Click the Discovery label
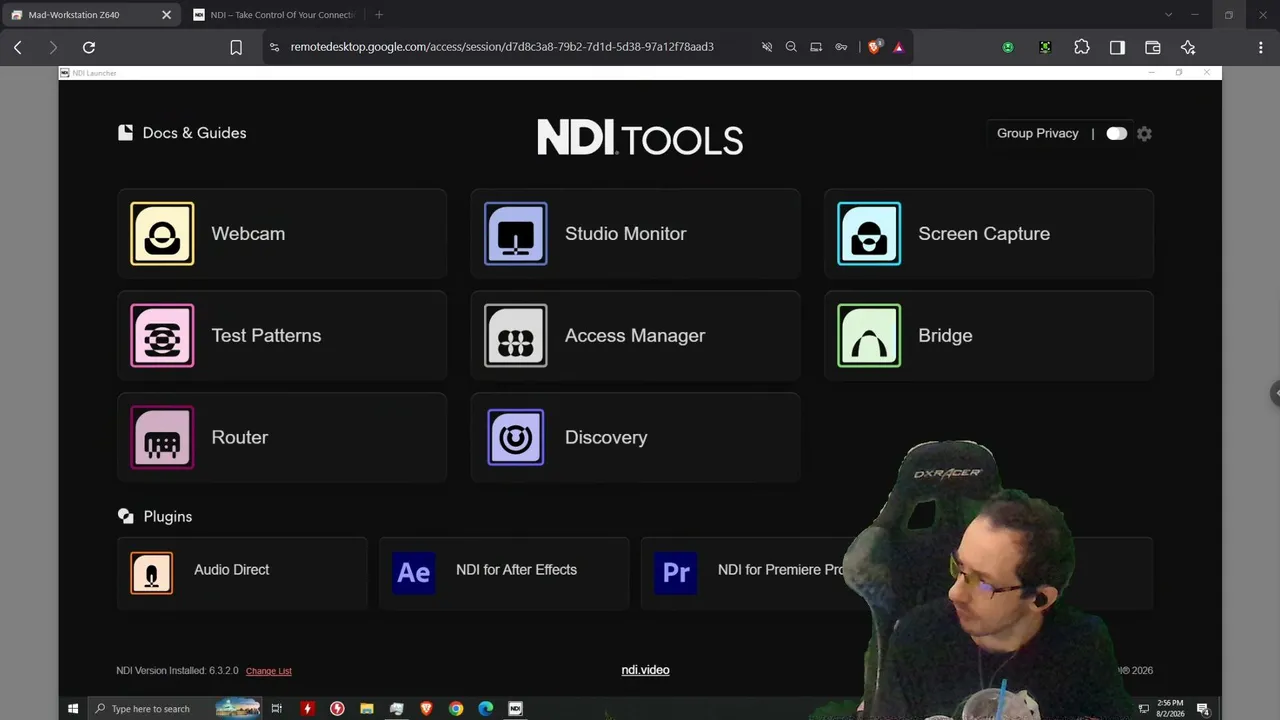This screenshot has height=720, width=1280. [606, 437]
